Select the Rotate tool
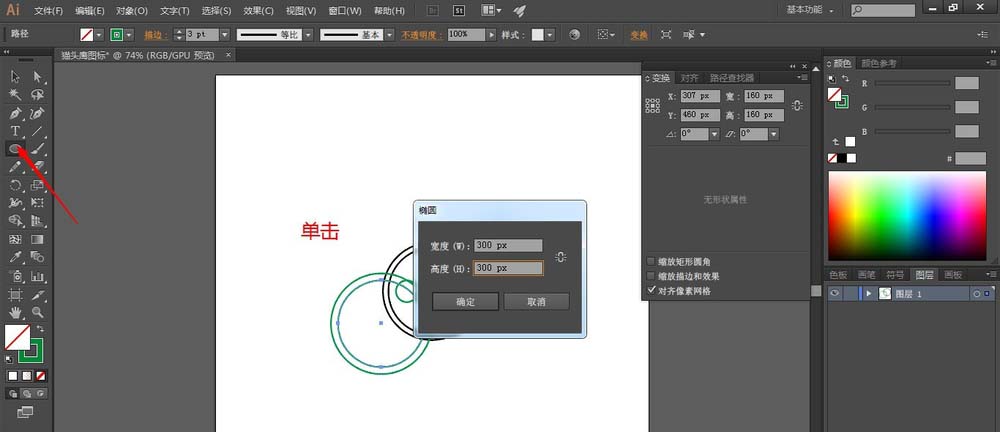Image resolution: width=1000 pixels, height=432 pixels. pyautogui.click(x=15, y=186)
